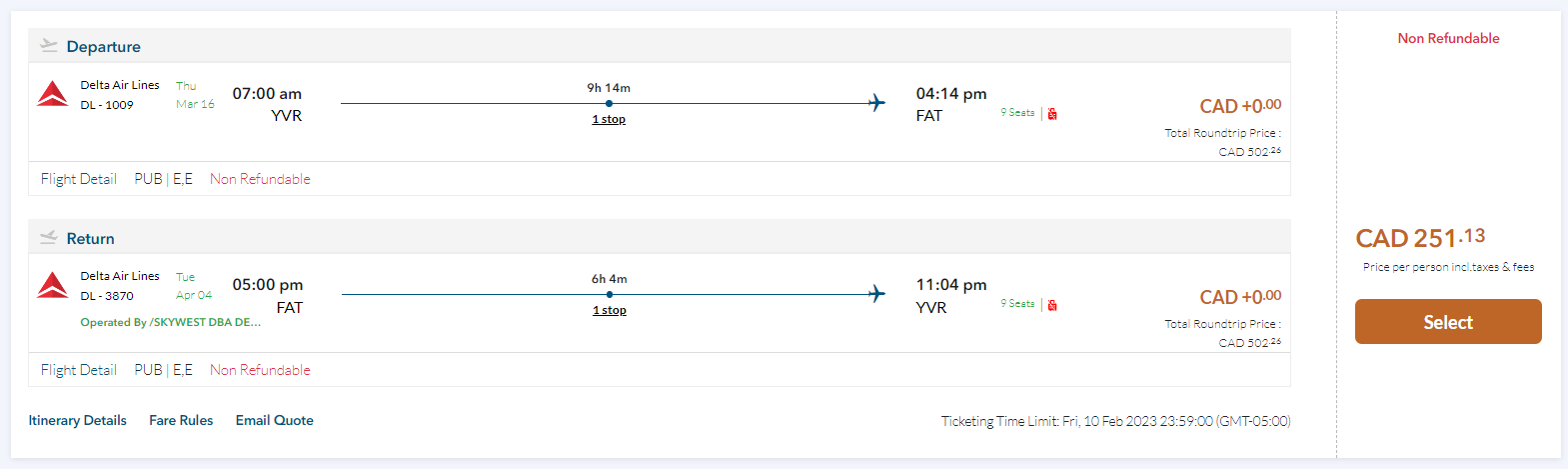This screenshot has width=1568, height=469.
Task: Click the 9 Seats label on return flight
Action: (x=1017, y=304)
